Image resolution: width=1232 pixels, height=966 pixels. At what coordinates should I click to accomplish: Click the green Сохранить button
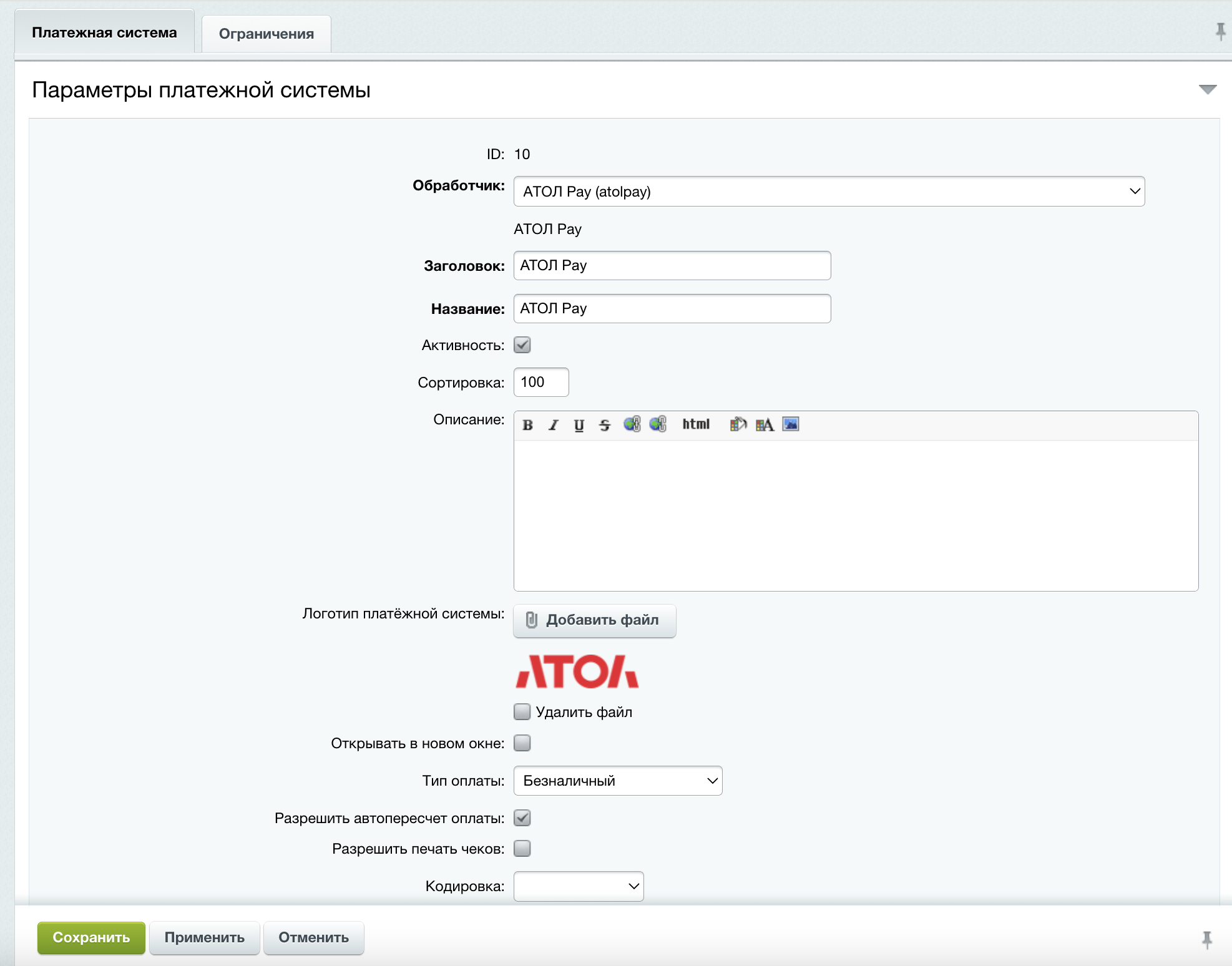tap(91, 937)
